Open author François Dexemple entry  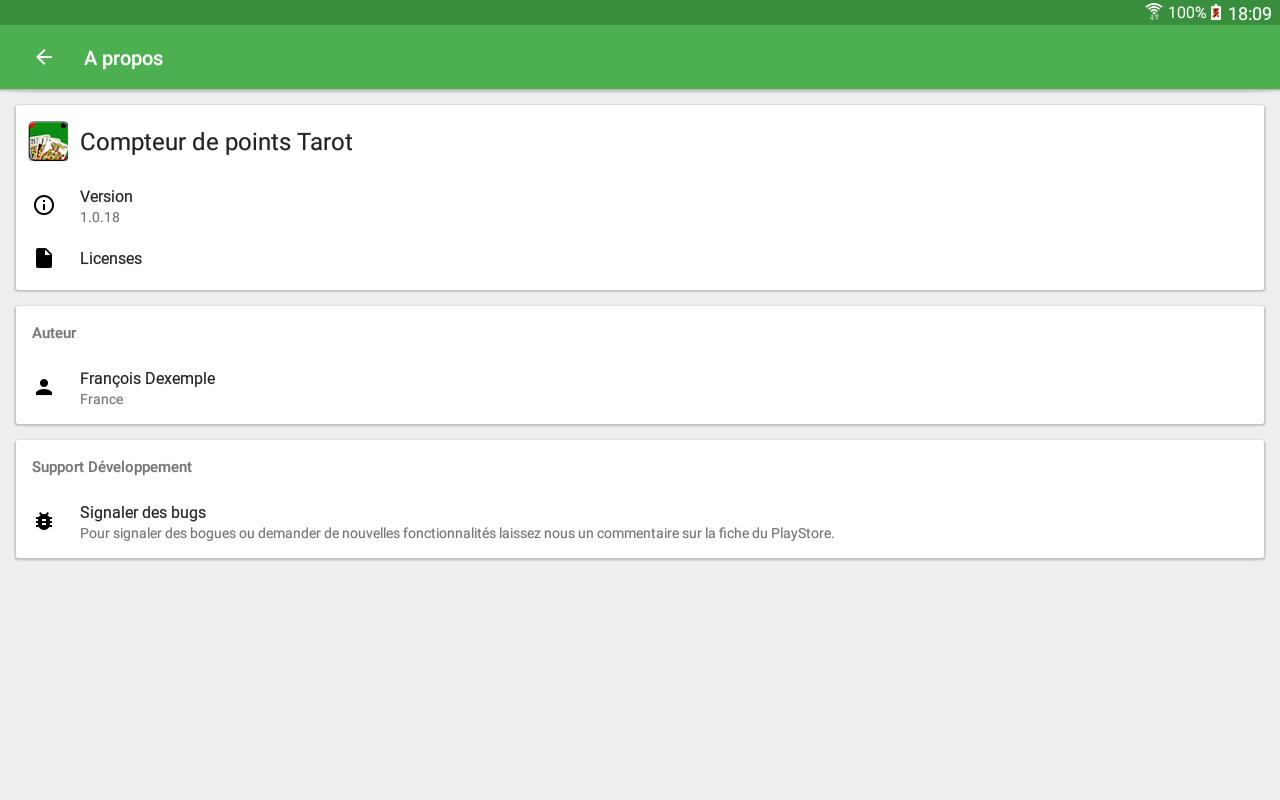click(640, 388)
